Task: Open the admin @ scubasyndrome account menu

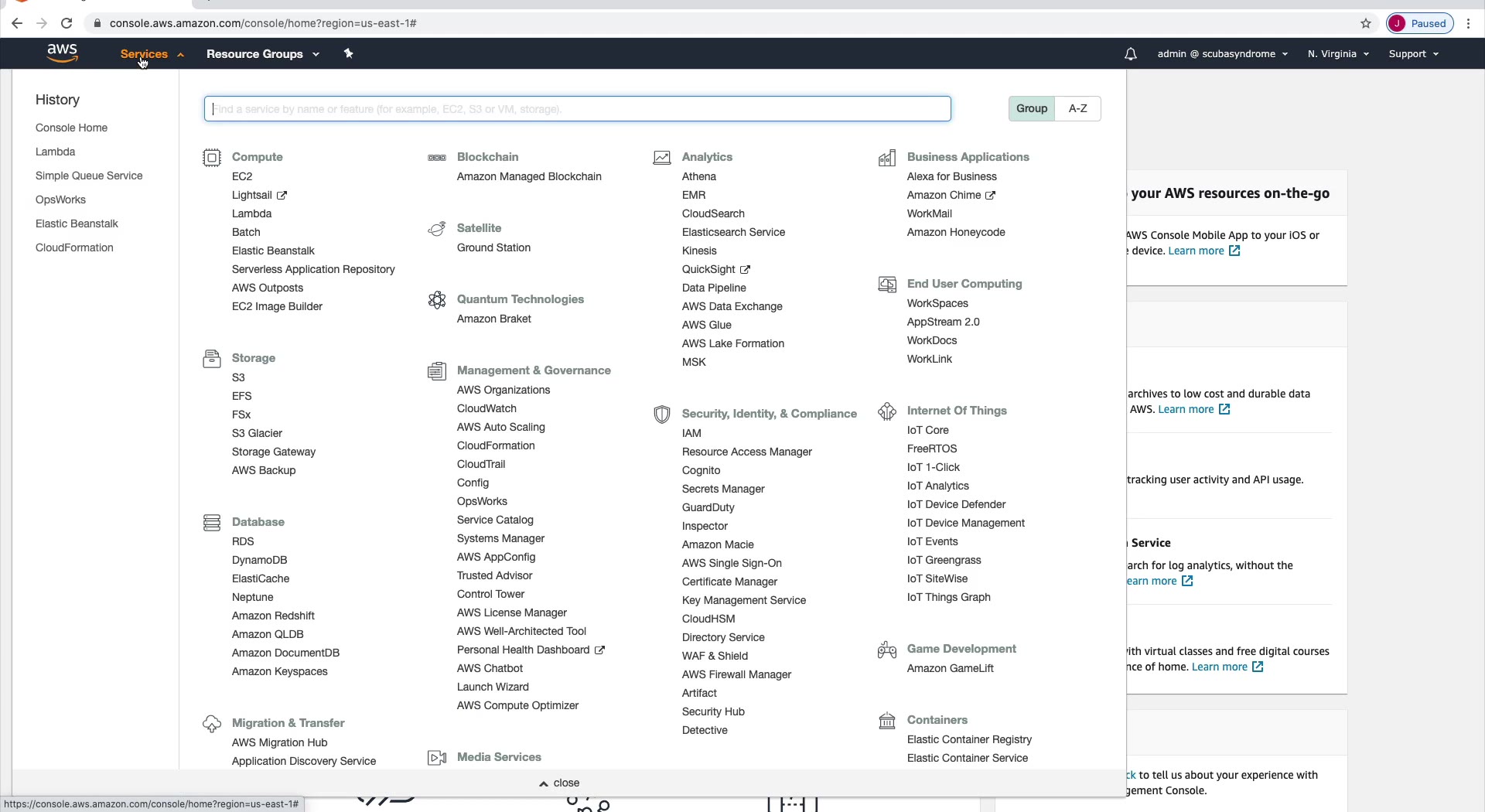Action: (x=1222, y=54)
